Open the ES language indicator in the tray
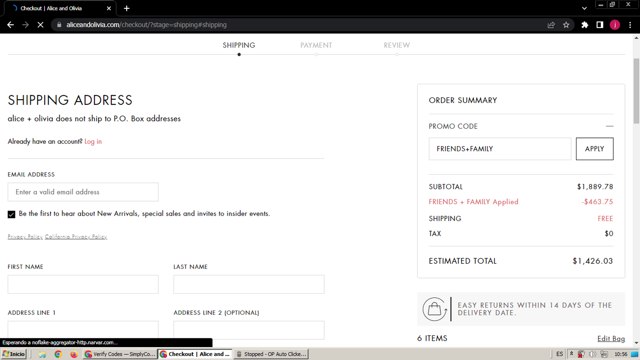Image resolution: width=640 pixels, height=360 pixels. coord(559,354)
